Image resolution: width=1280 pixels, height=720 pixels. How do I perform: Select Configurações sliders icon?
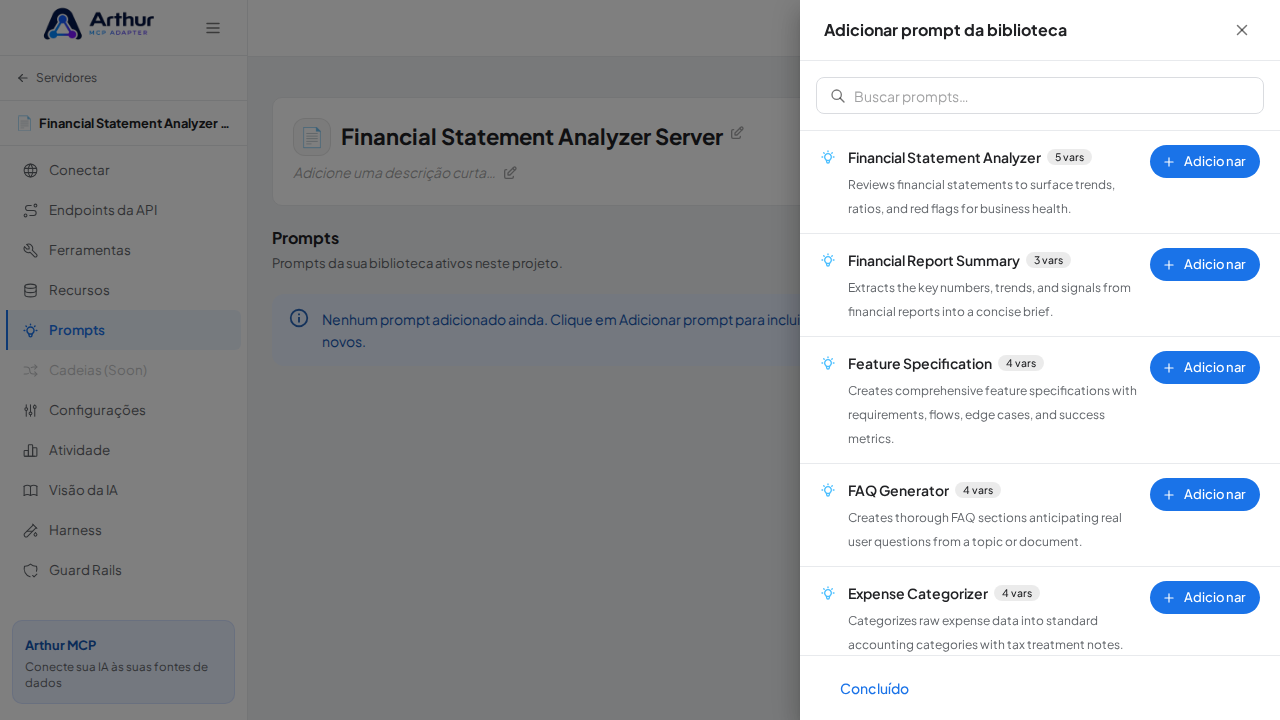click(30, 410)
